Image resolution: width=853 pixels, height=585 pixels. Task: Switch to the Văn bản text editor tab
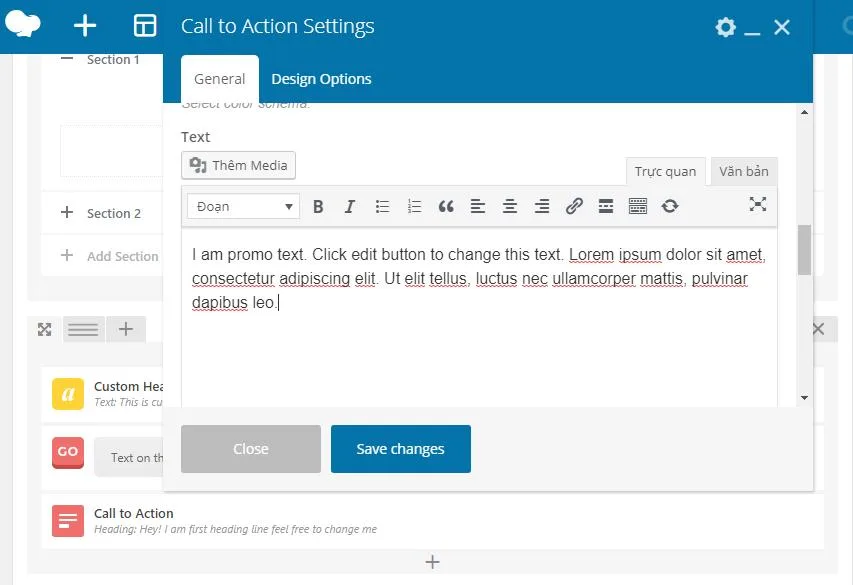coord(744,171)
